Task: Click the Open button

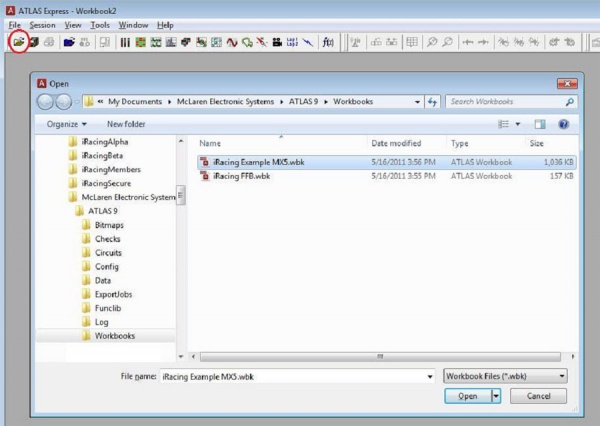Action: pyautogui.click(x=467, y=396)
